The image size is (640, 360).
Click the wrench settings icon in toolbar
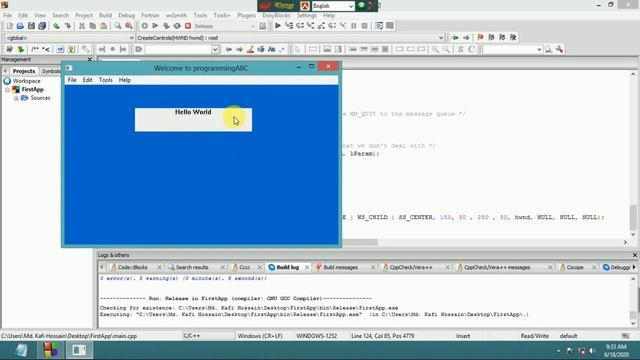(x=559, y=49)
